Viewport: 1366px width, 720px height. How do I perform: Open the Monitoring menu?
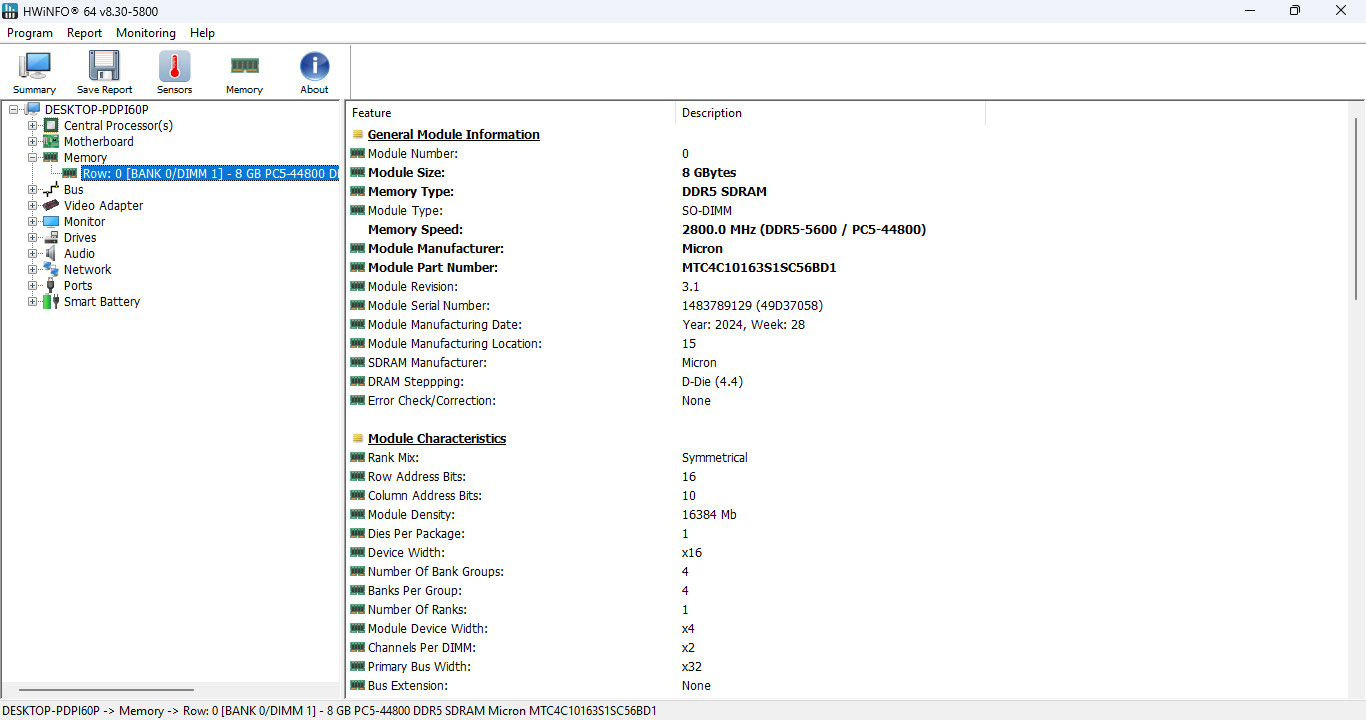[x=146, y=33]
